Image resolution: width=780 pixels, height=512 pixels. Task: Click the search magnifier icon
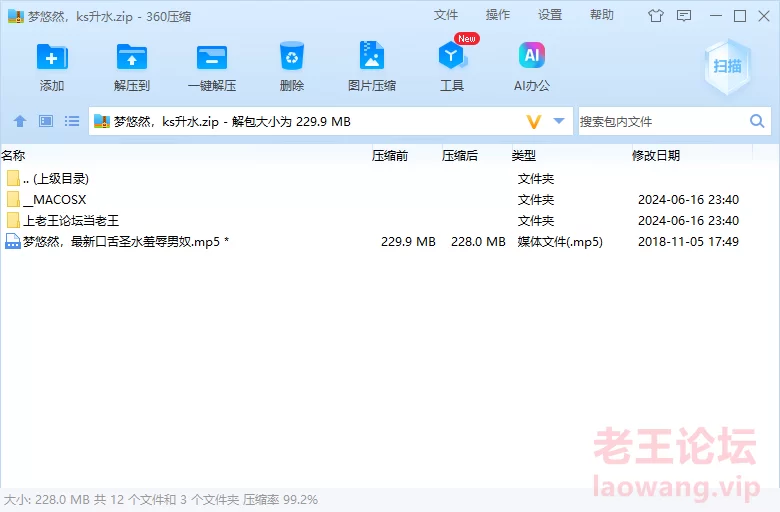[x=757, y=121]
